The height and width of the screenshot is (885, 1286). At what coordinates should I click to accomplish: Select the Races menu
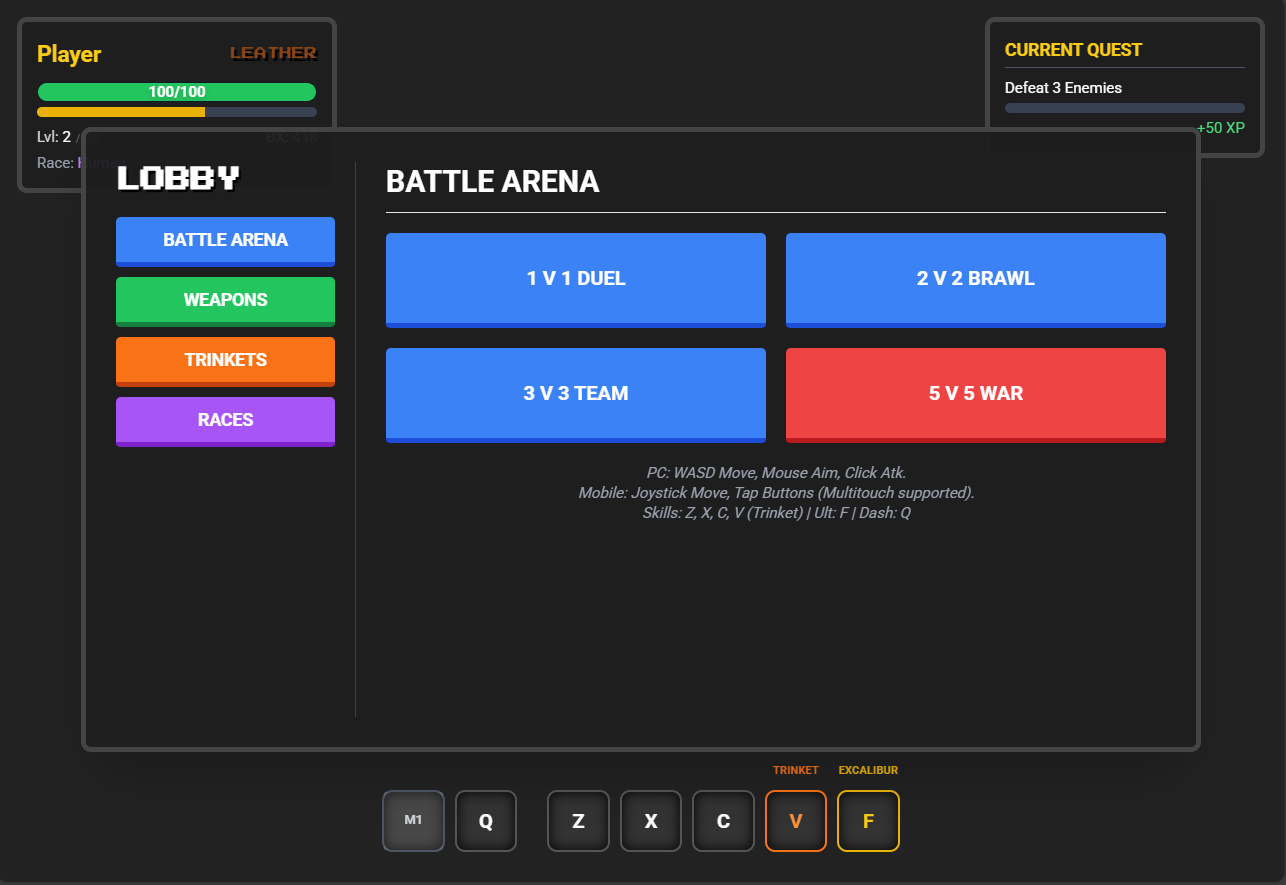[225, 421]
